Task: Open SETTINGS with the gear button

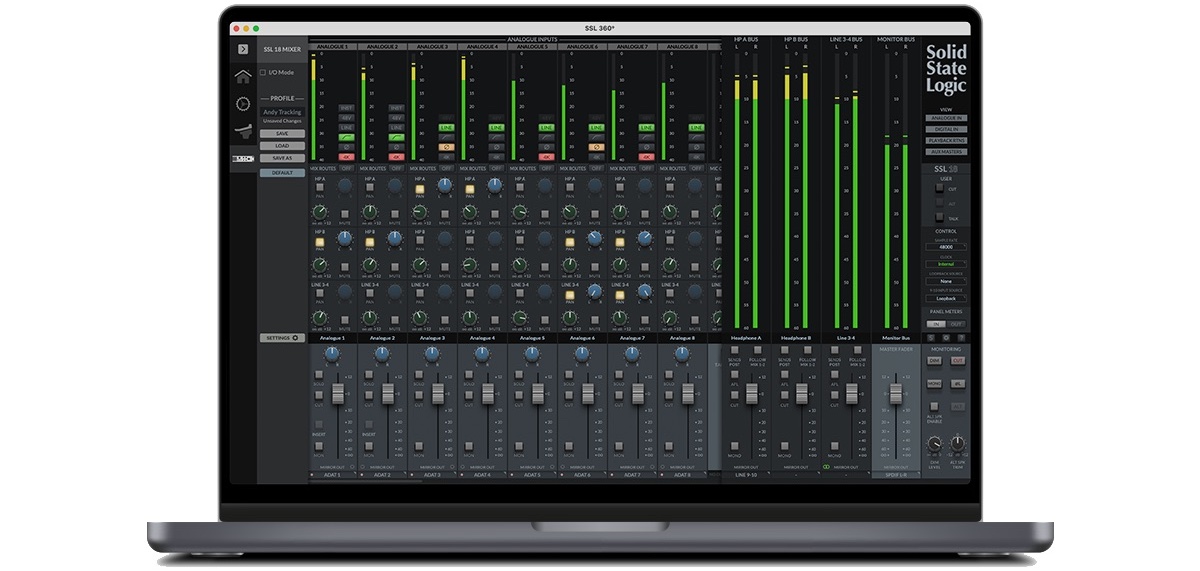Action: 282,338
